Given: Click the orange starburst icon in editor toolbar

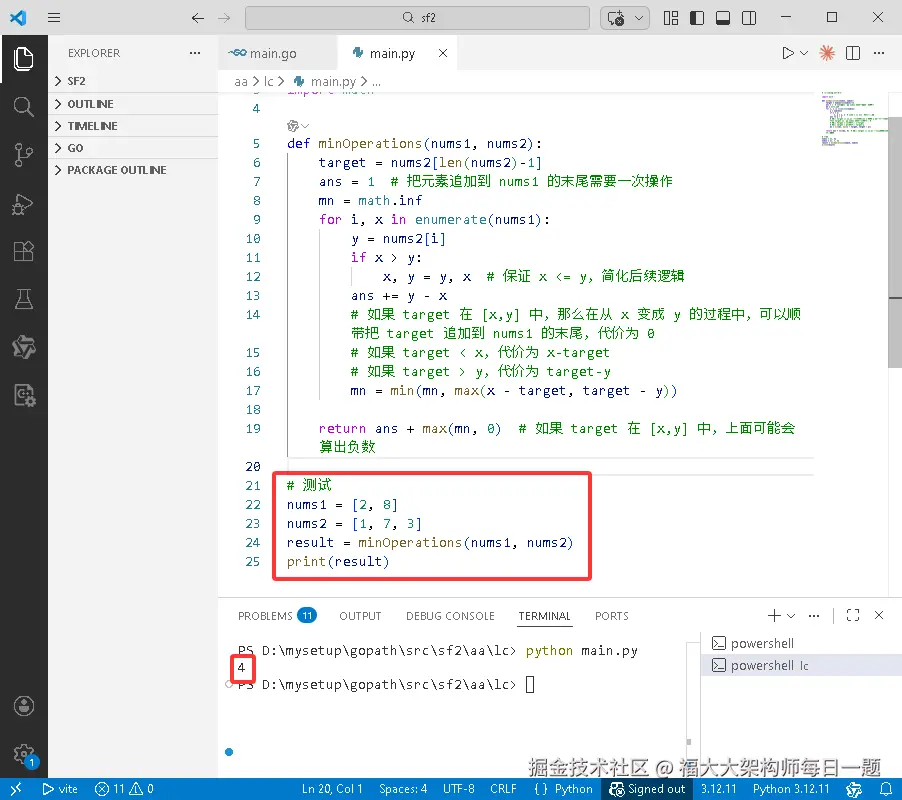Looking at the screenshot, I should click(x=827, y=53).
